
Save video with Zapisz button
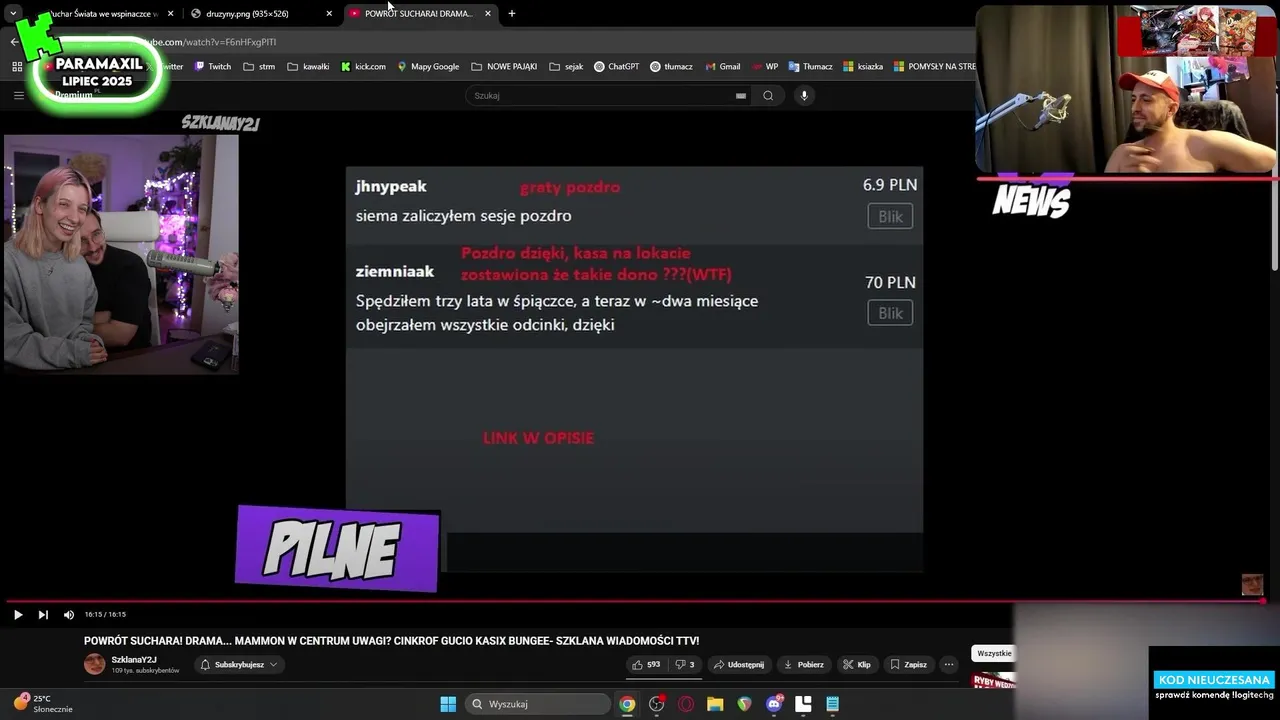pyautogui.click(x=908, y=665)
